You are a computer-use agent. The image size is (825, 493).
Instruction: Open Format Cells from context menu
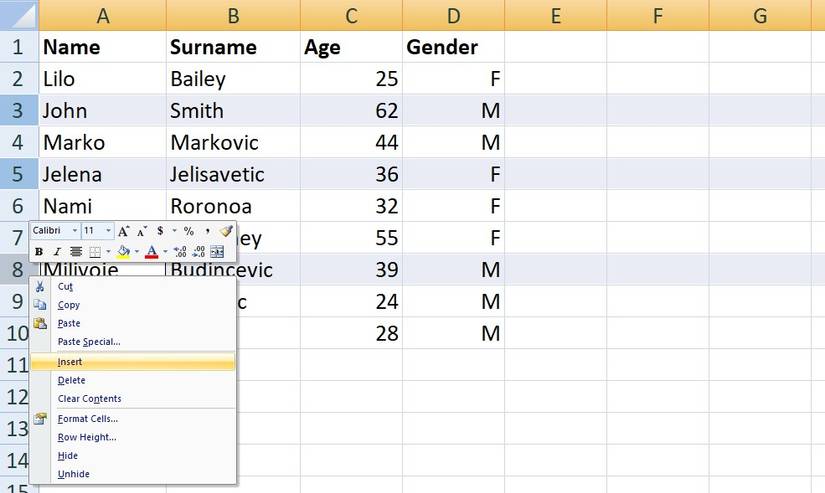[87, 418]
